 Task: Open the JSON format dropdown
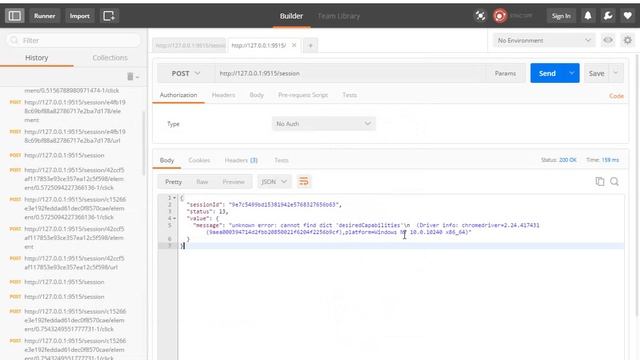coord(273,182)
